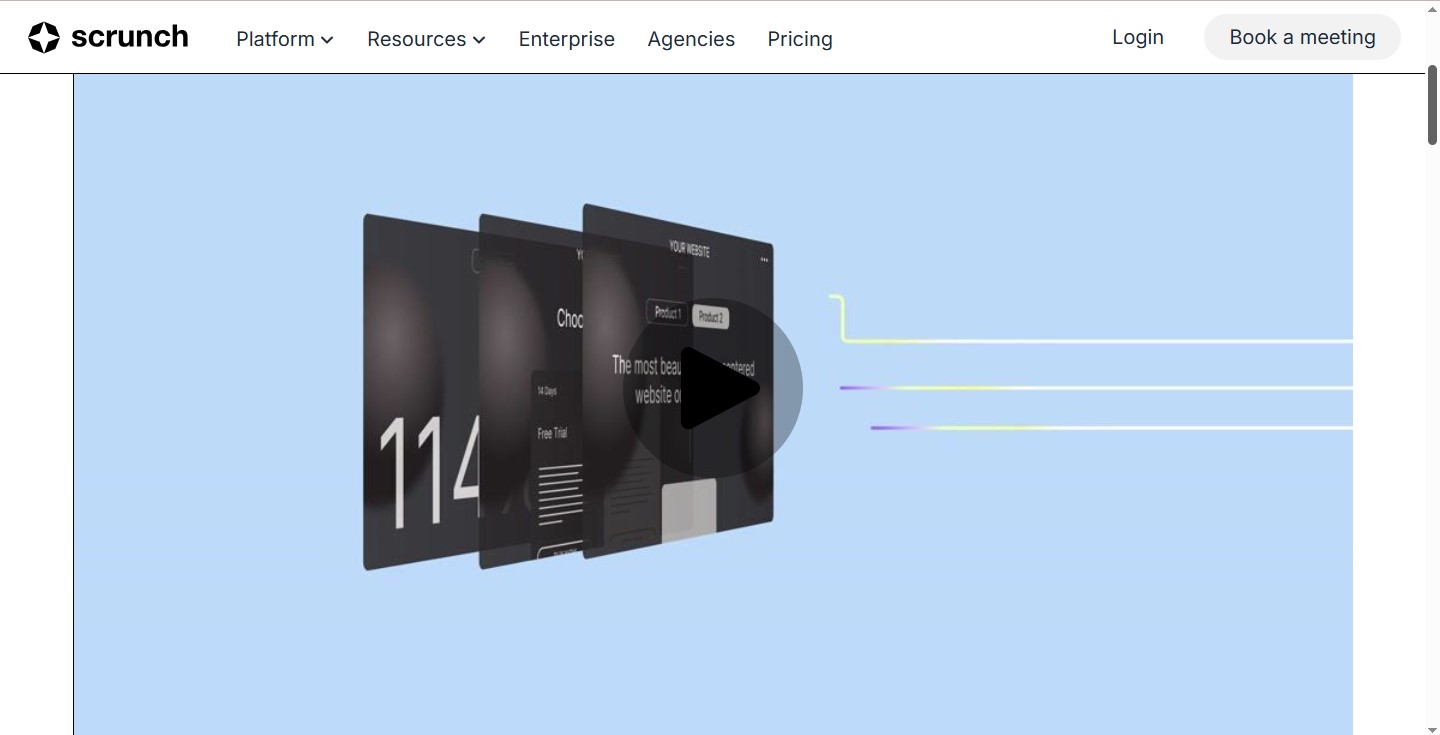Screen dimensions: 1440x735
Task: Go to the Enterprise page
Action: pyautogui.click(x=567, y=39)
